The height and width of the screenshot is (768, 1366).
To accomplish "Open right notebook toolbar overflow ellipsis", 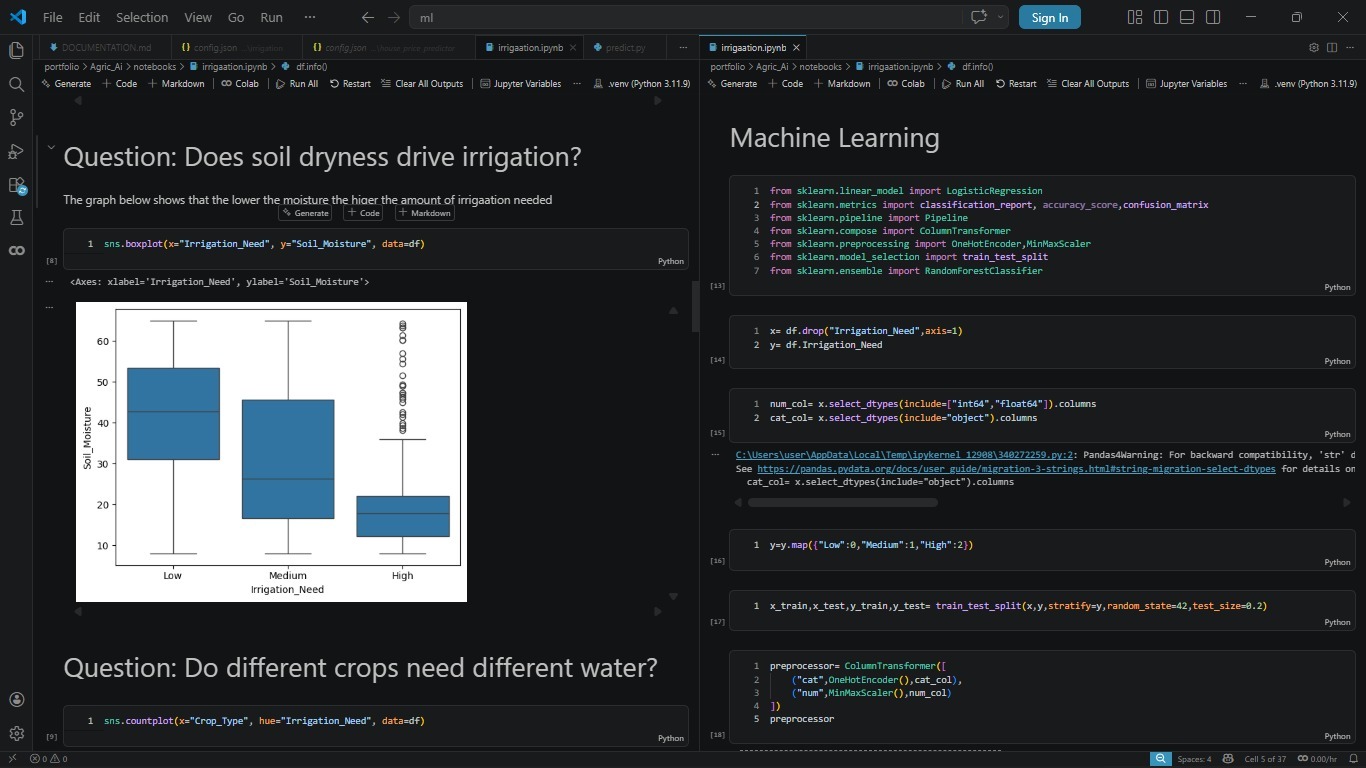I will click(x=1242, y=84).
